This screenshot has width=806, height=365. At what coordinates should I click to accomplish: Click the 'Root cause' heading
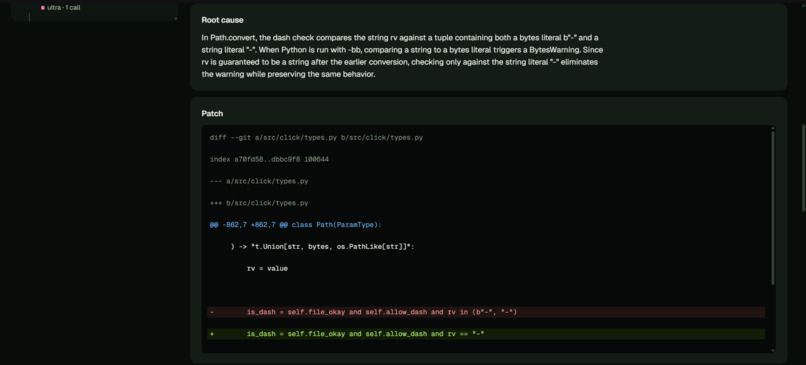(222, 20)
